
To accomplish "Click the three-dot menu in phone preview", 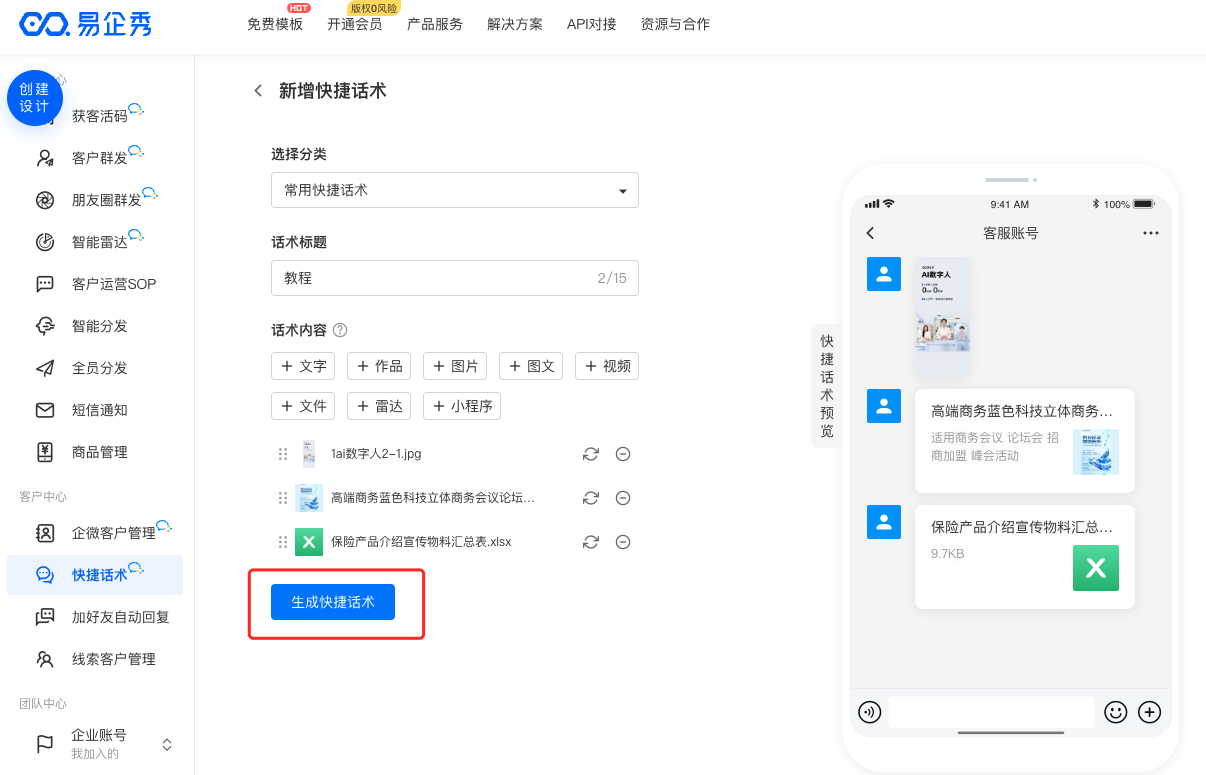I will pos(1150,233).
